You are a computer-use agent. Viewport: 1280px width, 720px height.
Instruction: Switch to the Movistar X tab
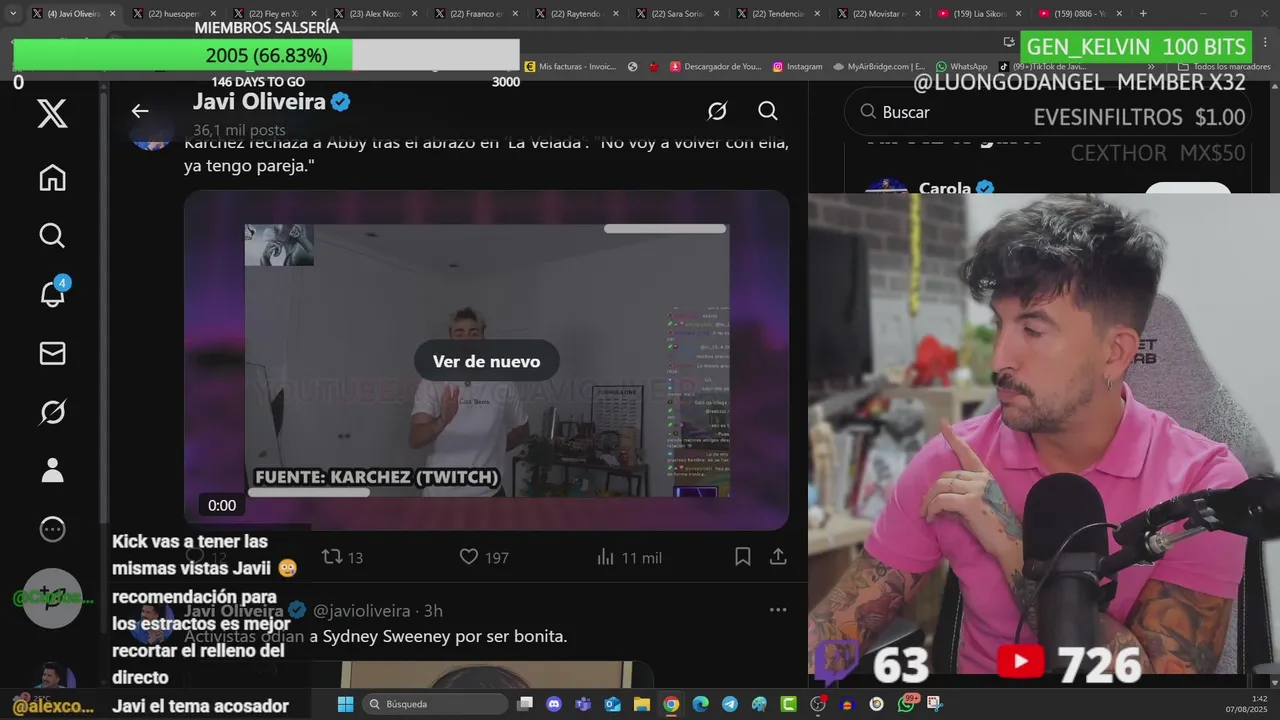point(878,14)
